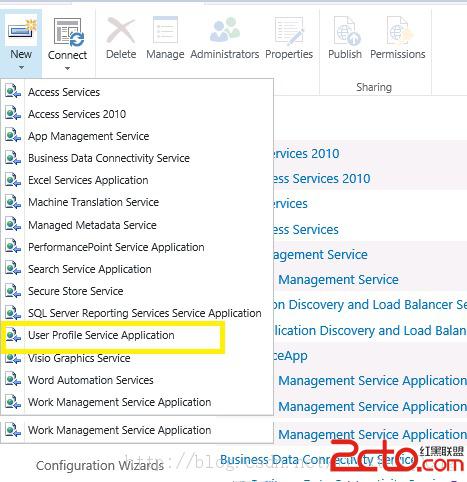Select Secure Store Service entry
The image size is (467, 482).
point(75,291)
